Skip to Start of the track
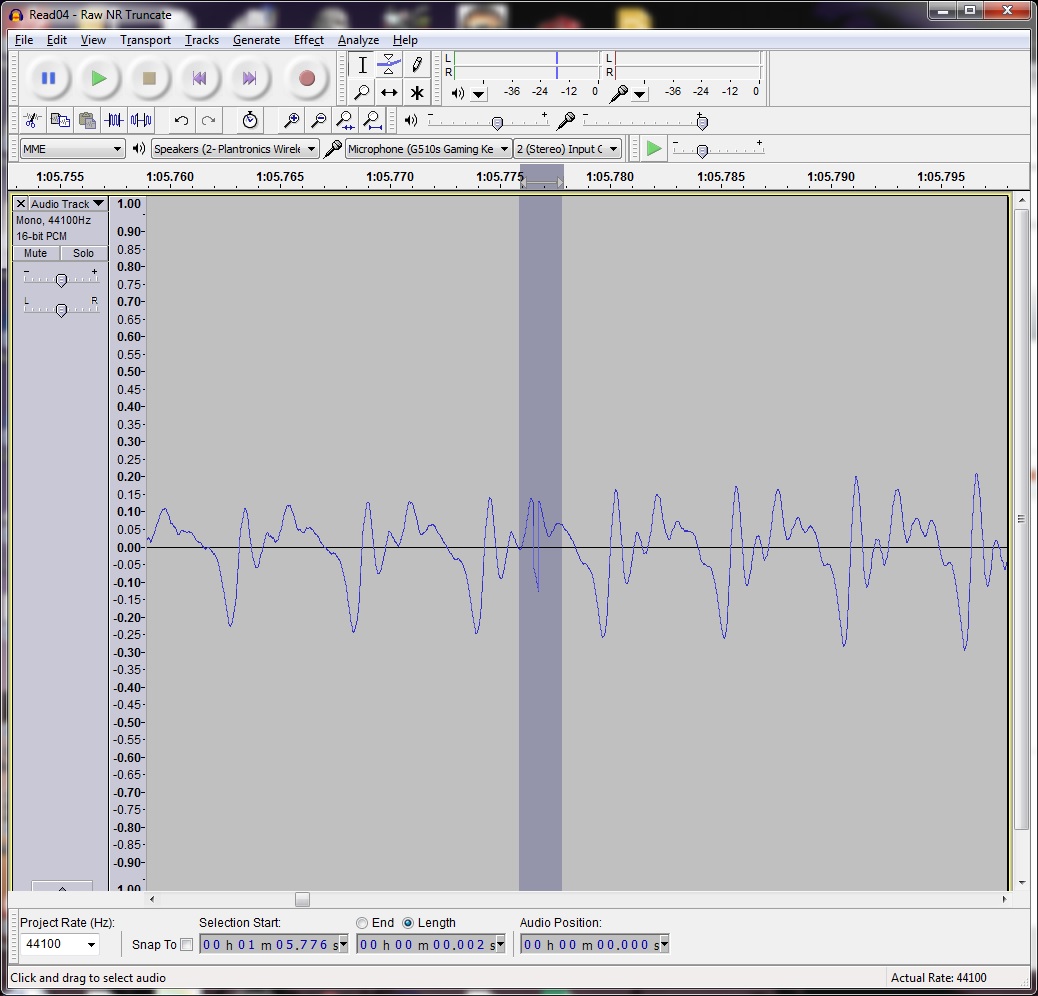The width and height of the screenshot is (1038, 996). (199, 79)
